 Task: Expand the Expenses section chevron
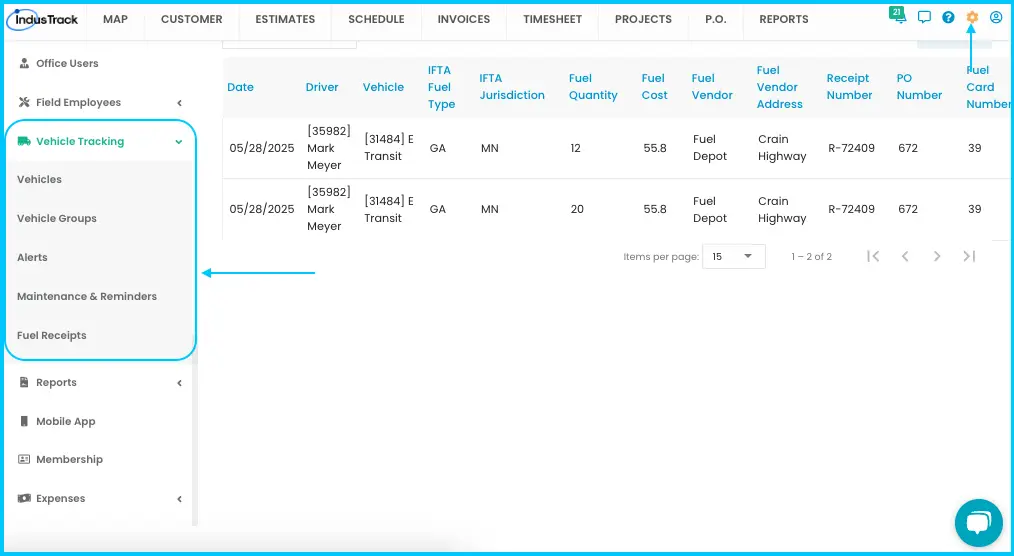coord(179,499)
